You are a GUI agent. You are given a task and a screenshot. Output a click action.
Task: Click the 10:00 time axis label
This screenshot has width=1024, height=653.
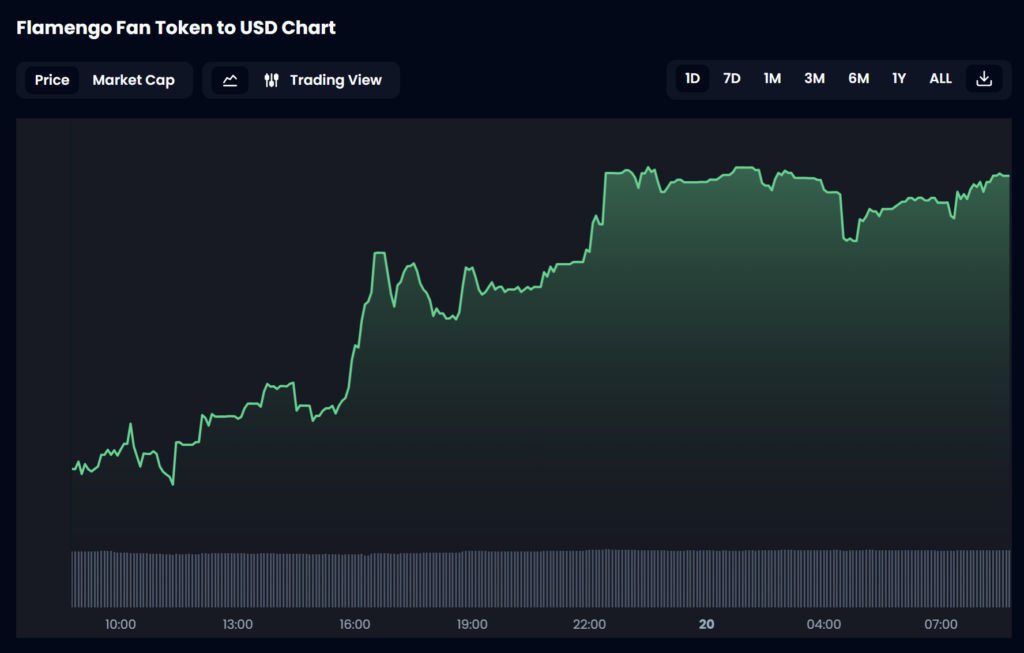(x=121, y=624)
